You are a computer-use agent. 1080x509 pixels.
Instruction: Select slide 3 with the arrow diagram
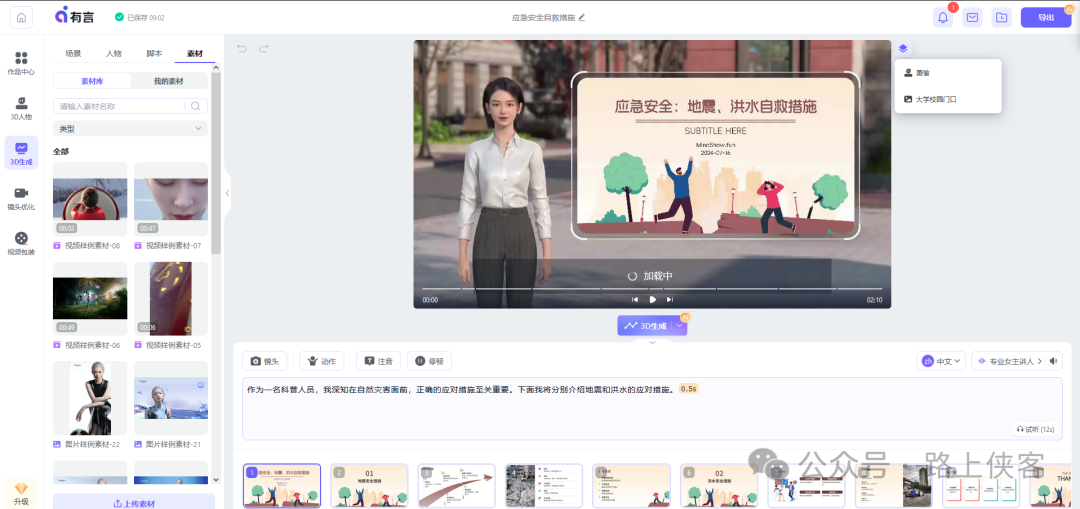pyautogui.click(x=457, y=486)
